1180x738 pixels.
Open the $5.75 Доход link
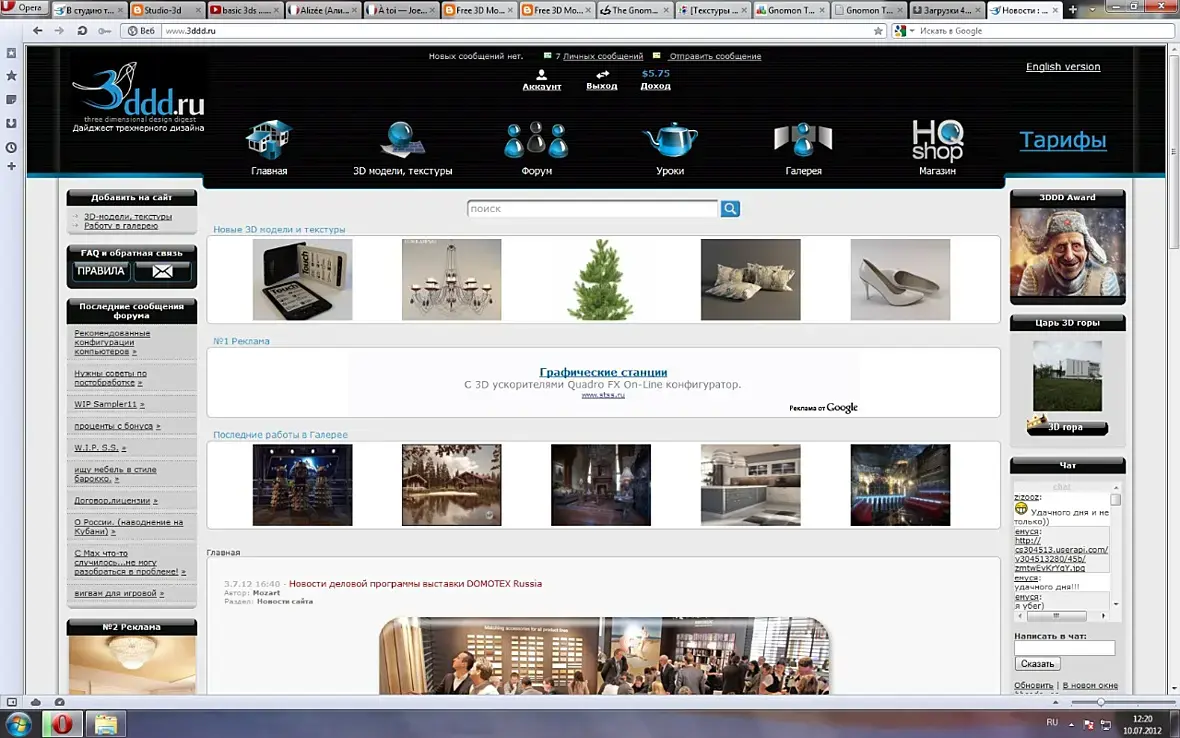point(655,79)
